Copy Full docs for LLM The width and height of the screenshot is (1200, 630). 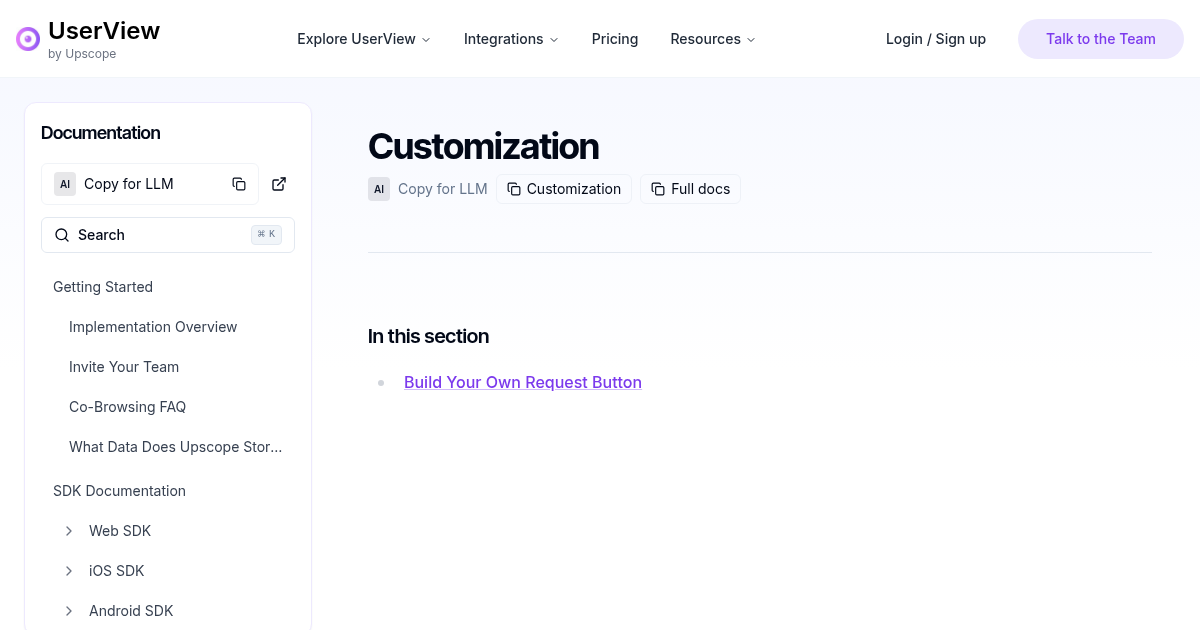(690, 189)
